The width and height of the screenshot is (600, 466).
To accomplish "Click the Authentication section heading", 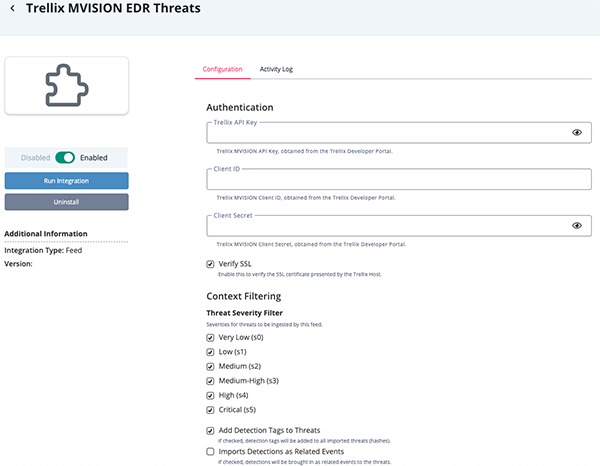I will tap(240, 108).
